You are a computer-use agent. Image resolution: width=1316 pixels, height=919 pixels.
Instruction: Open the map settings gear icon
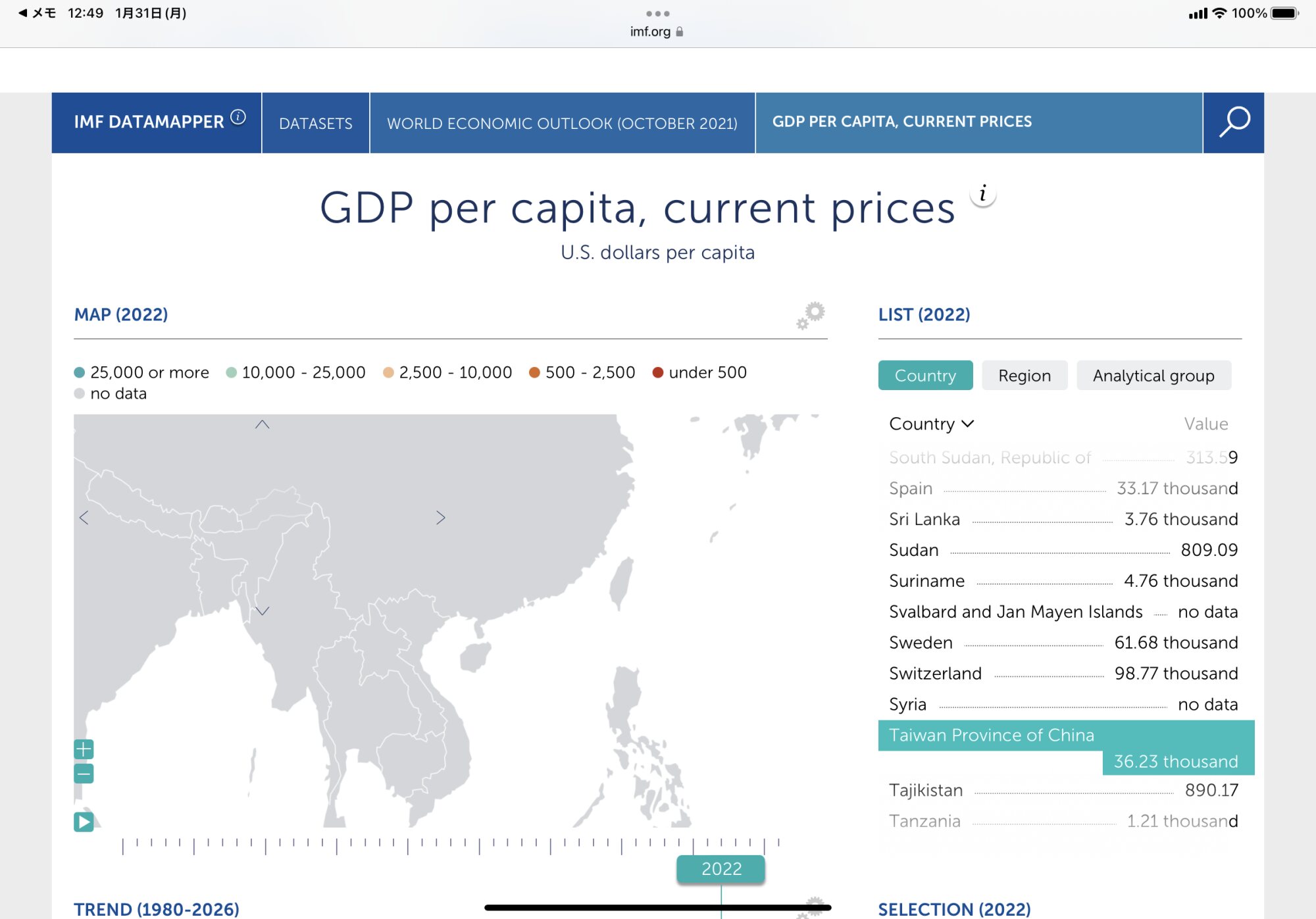811,315
